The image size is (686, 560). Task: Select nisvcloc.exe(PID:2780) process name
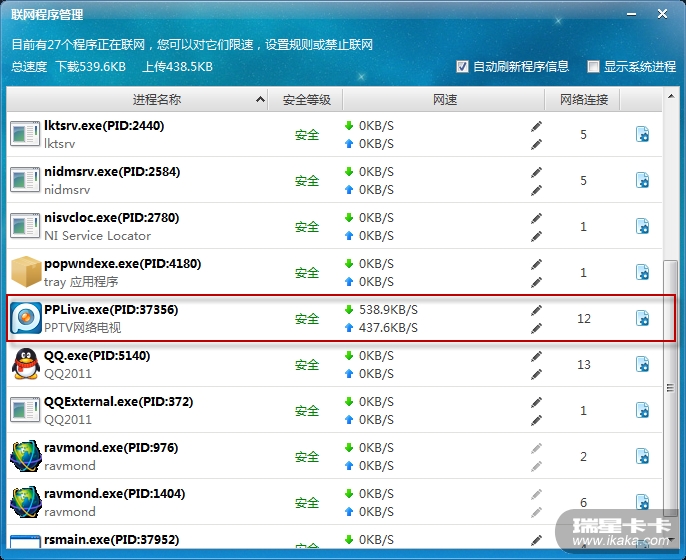pyautogui.click(x=112, y=218)
